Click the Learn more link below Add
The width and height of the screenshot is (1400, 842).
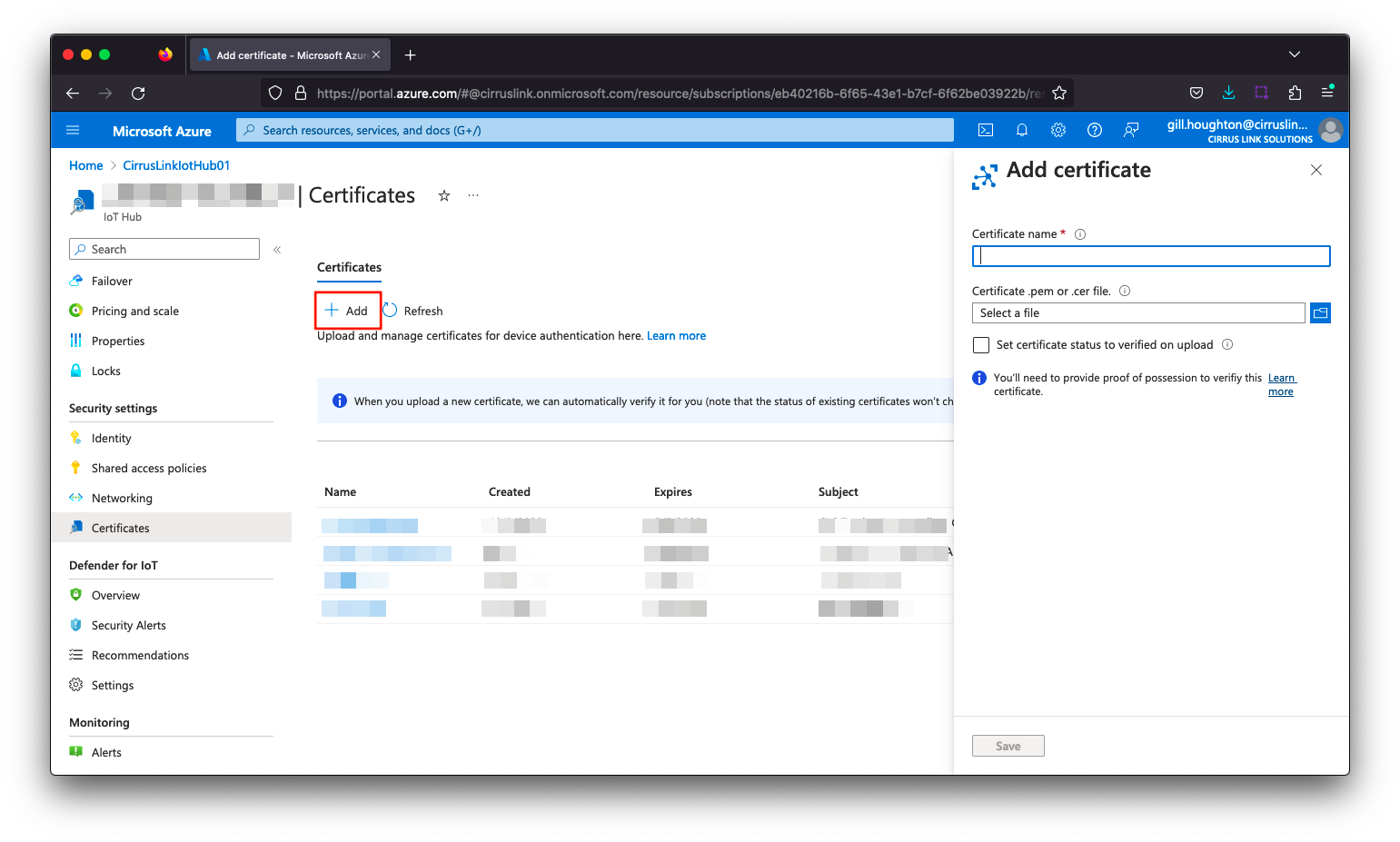pos(676,335)
